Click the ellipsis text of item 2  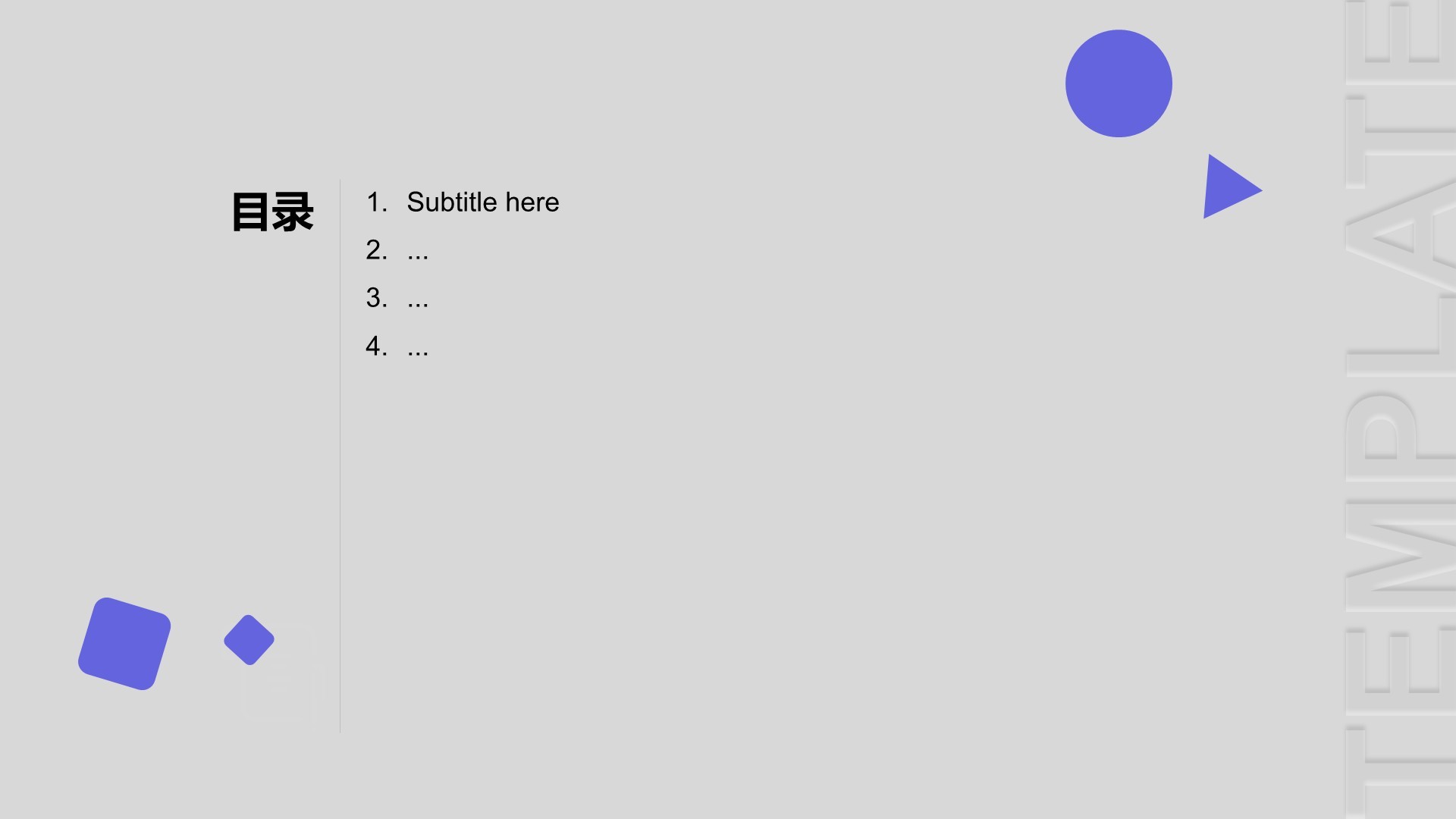click(418, 253)
